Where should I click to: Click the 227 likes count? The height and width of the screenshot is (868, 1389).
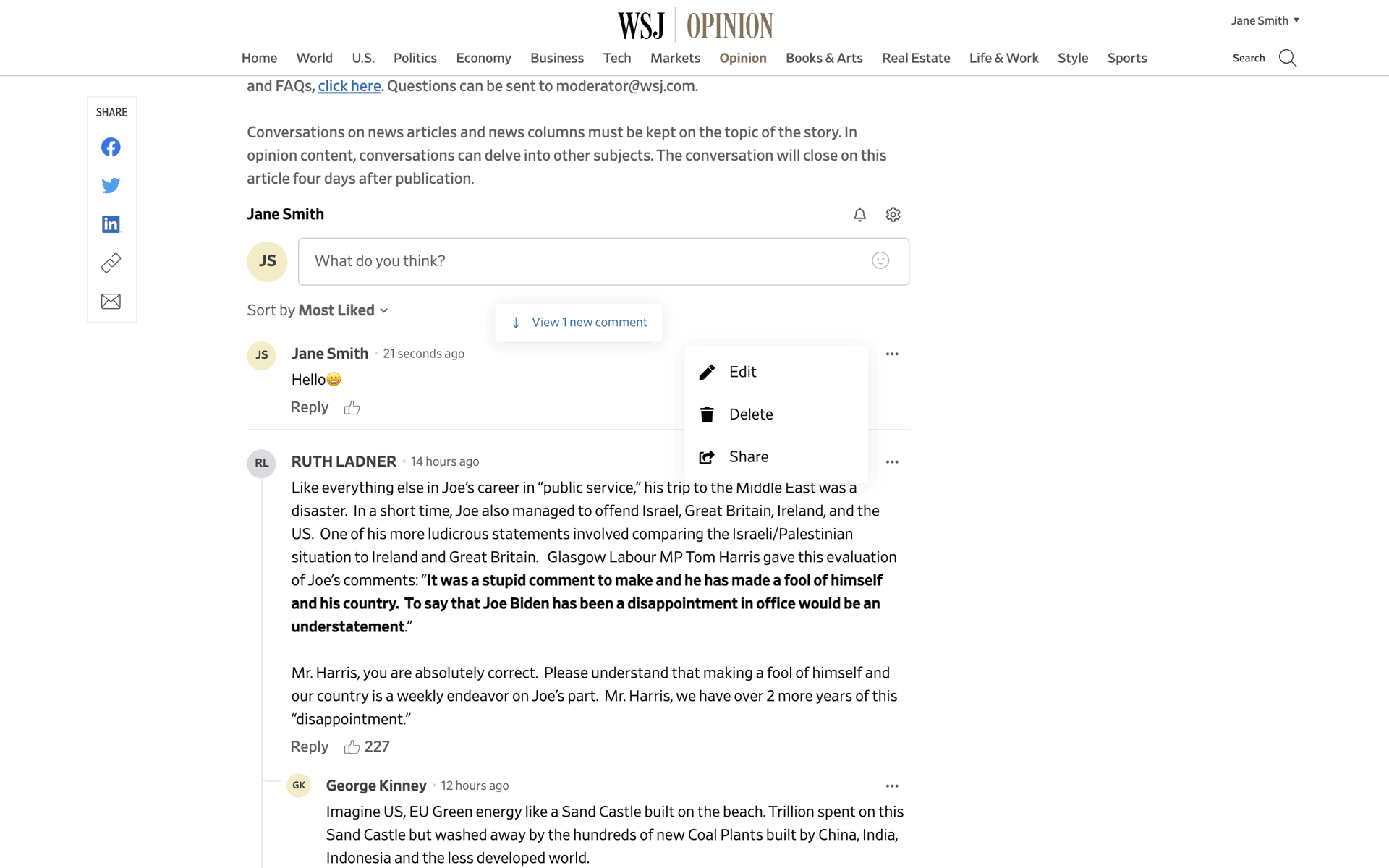pos(377,746)
